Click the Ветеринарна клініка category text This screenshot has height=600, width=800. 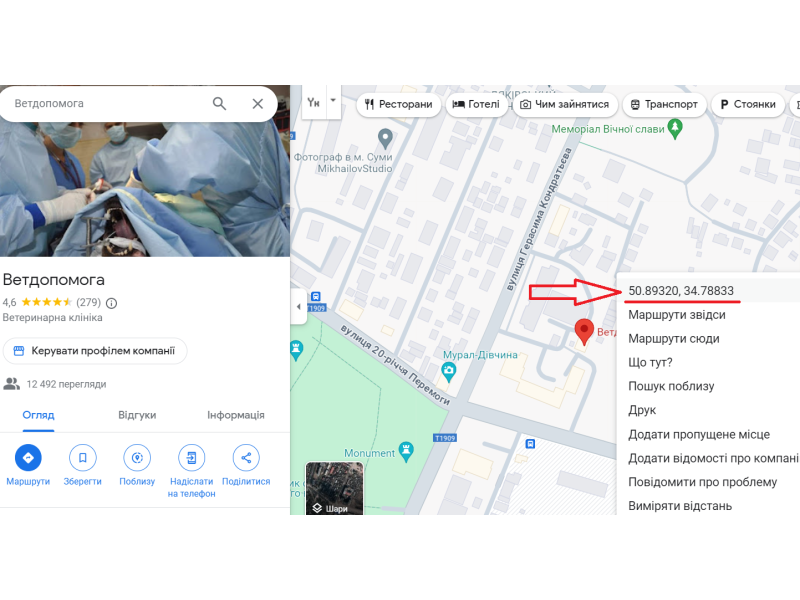click(53, 318)
